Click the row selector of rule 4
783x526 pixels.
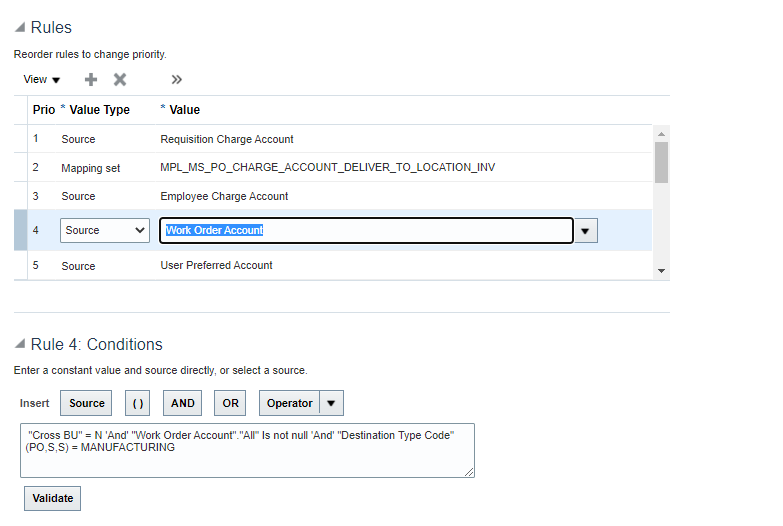click(20, 230)
